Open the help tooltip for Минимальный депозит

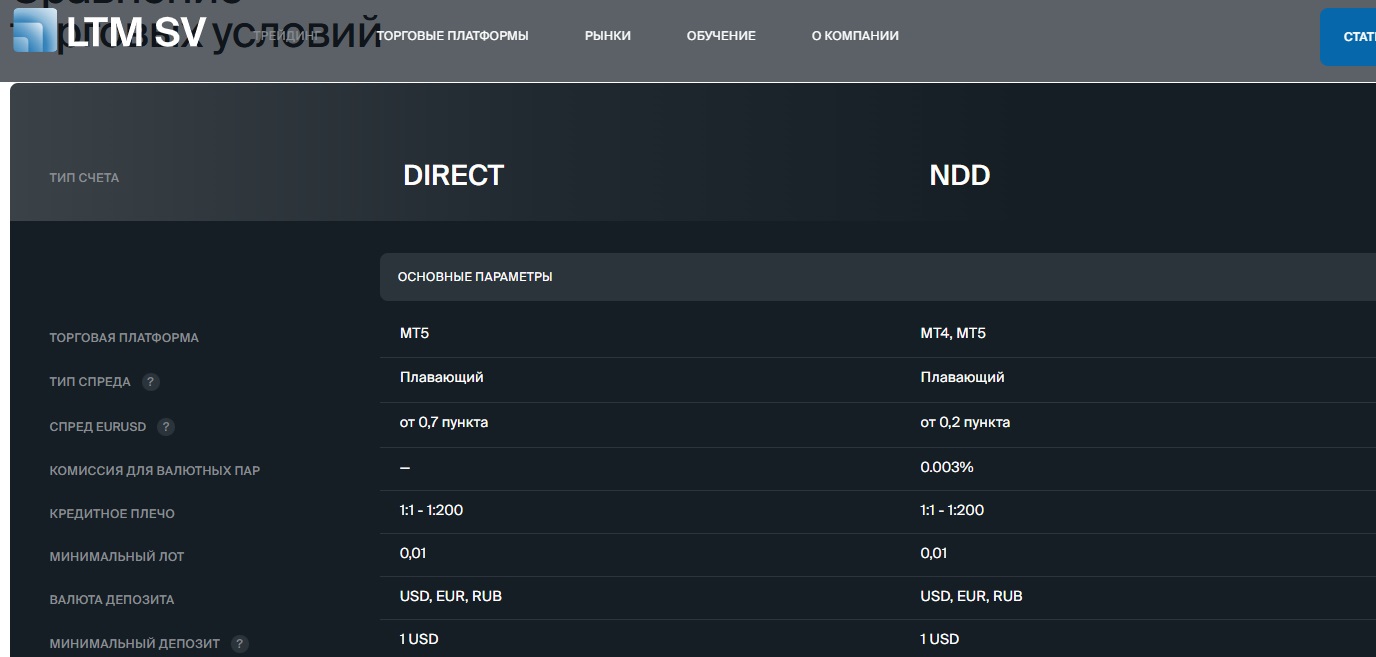point(238,644)
